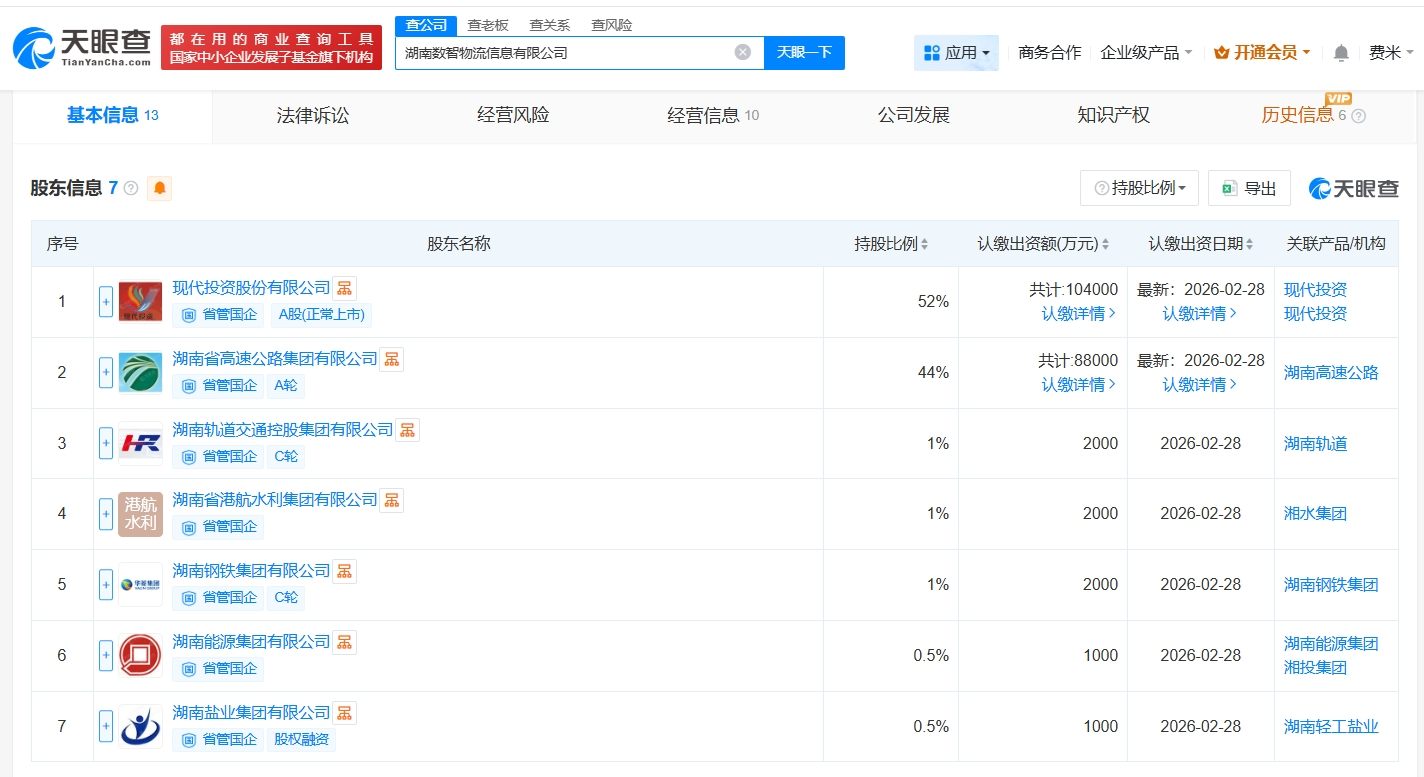Click the notification bell in header
The image size is (1424, 777).
point(1341,53)
